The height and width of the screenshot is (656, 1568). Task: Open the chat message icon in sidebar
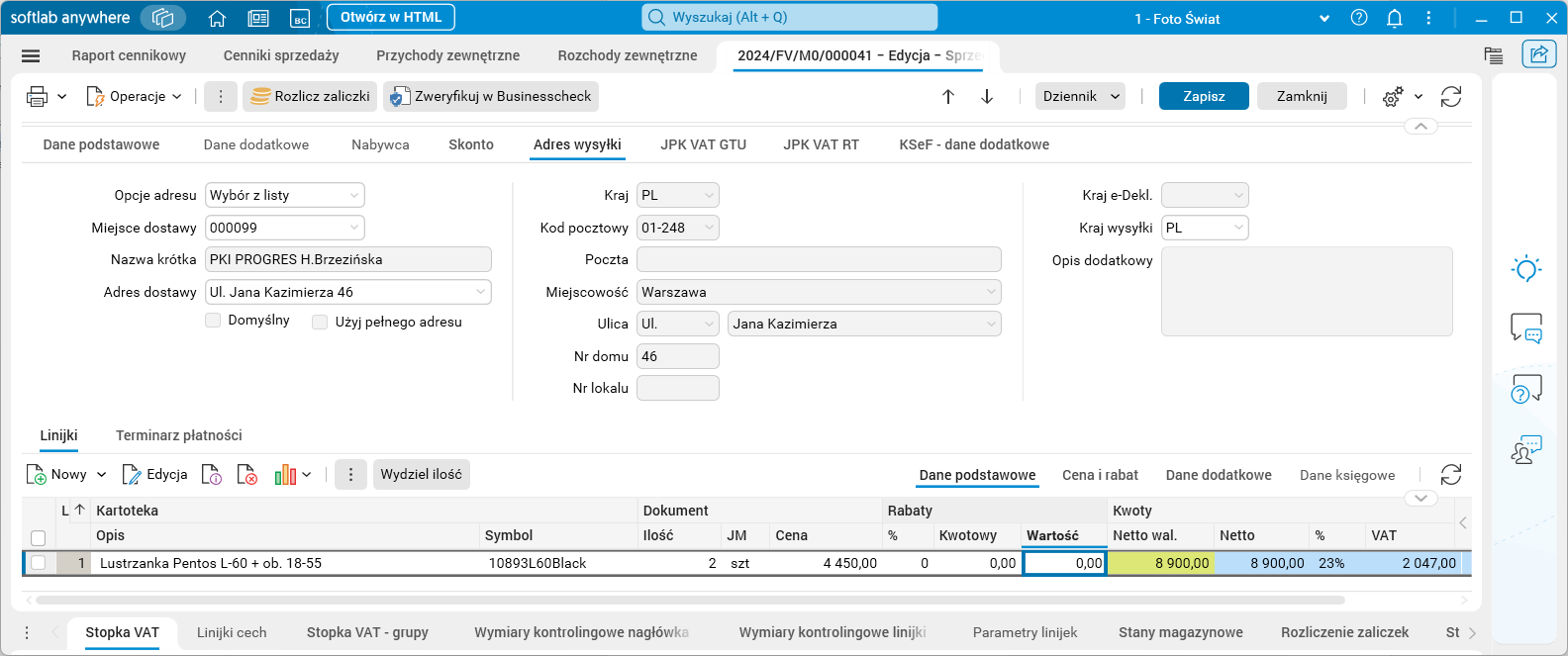pyautogui.click(x=1526, y=328)
